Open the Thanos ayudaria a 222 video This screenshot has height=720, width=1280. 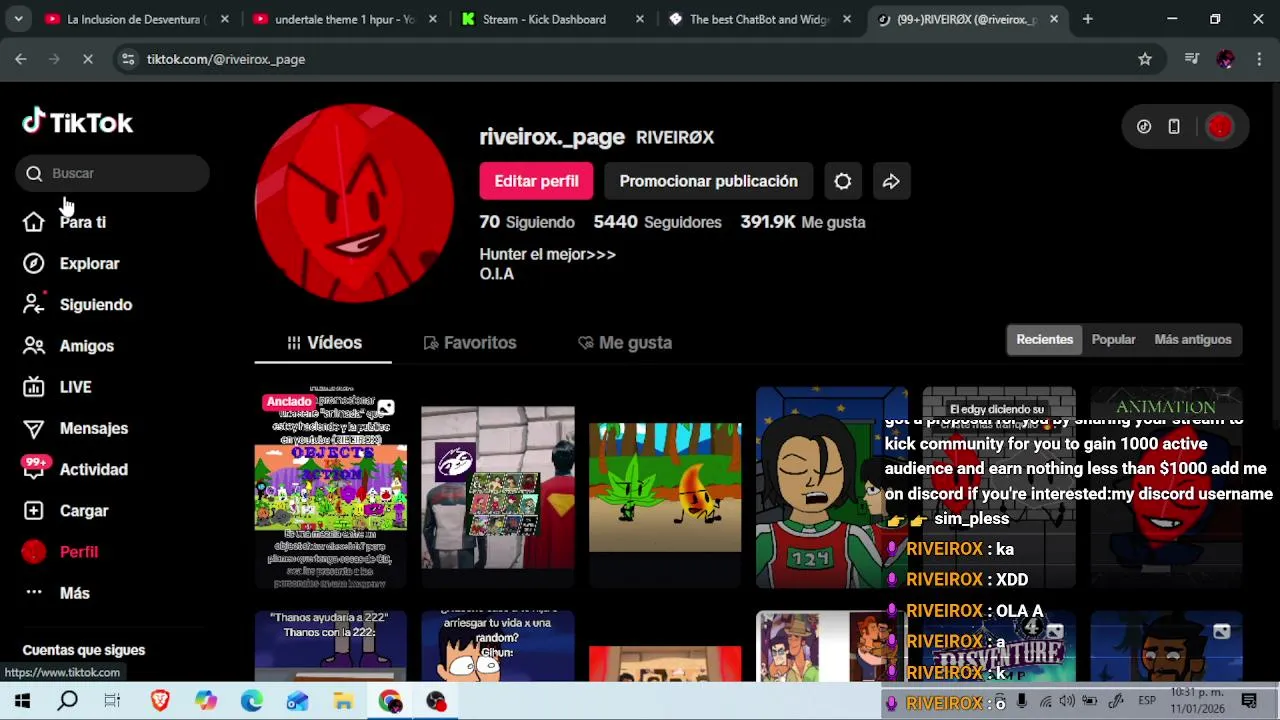click(330, 646)
